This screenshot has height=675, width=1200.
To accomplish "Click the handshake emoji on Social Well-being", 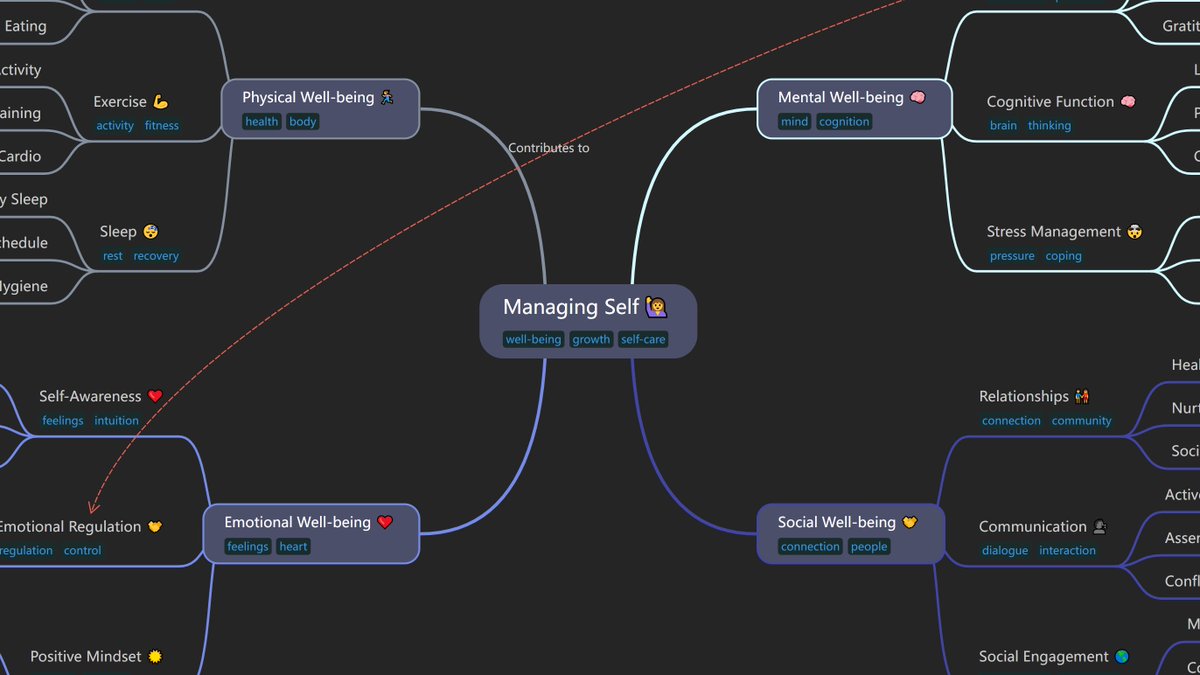I will pyautogui.click(x=908, y=521).
